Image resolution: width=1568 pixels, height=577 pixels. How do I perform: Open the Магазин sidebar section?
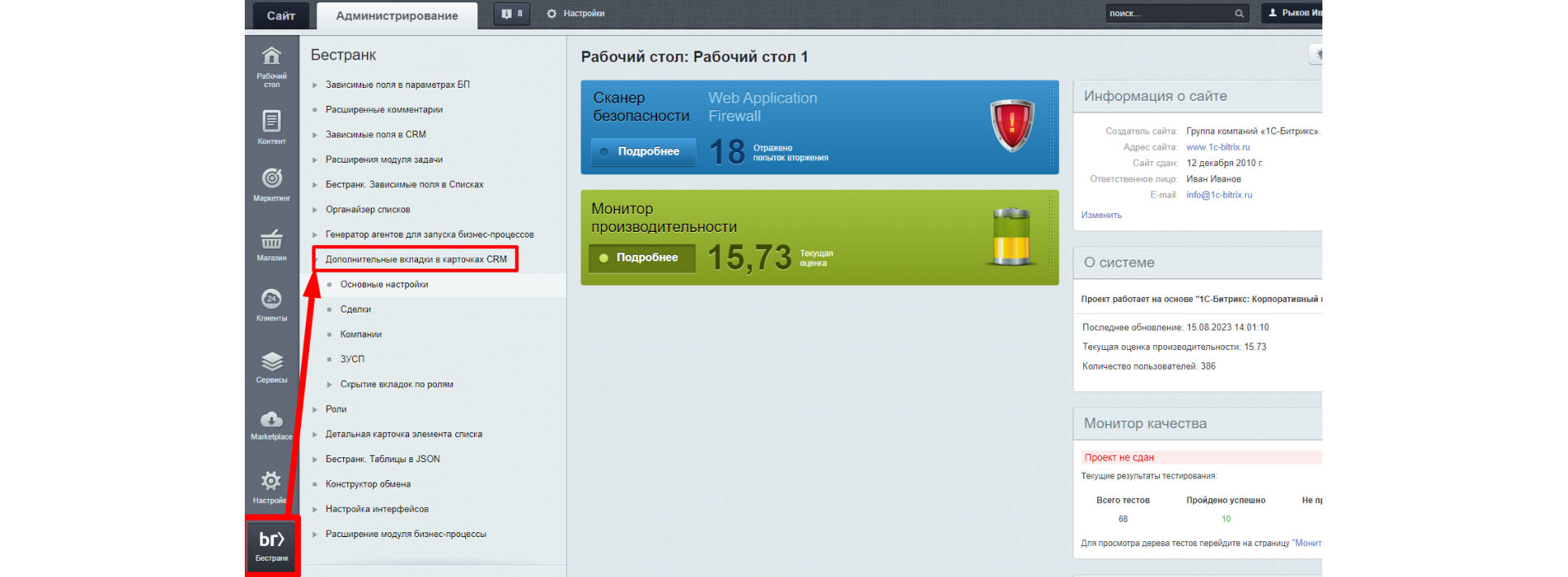[272, 245]
